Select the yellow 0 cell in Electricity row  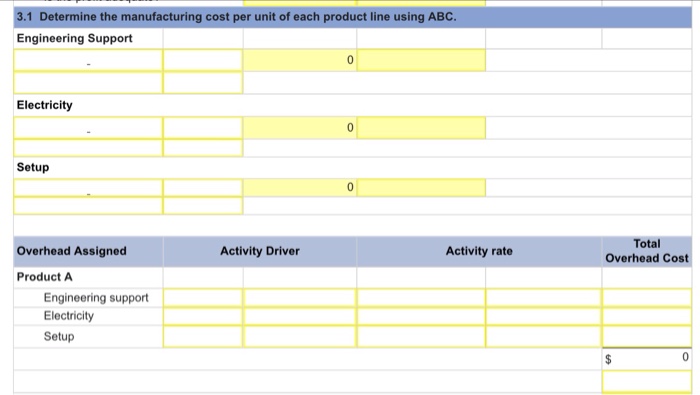tap(300, 128)
